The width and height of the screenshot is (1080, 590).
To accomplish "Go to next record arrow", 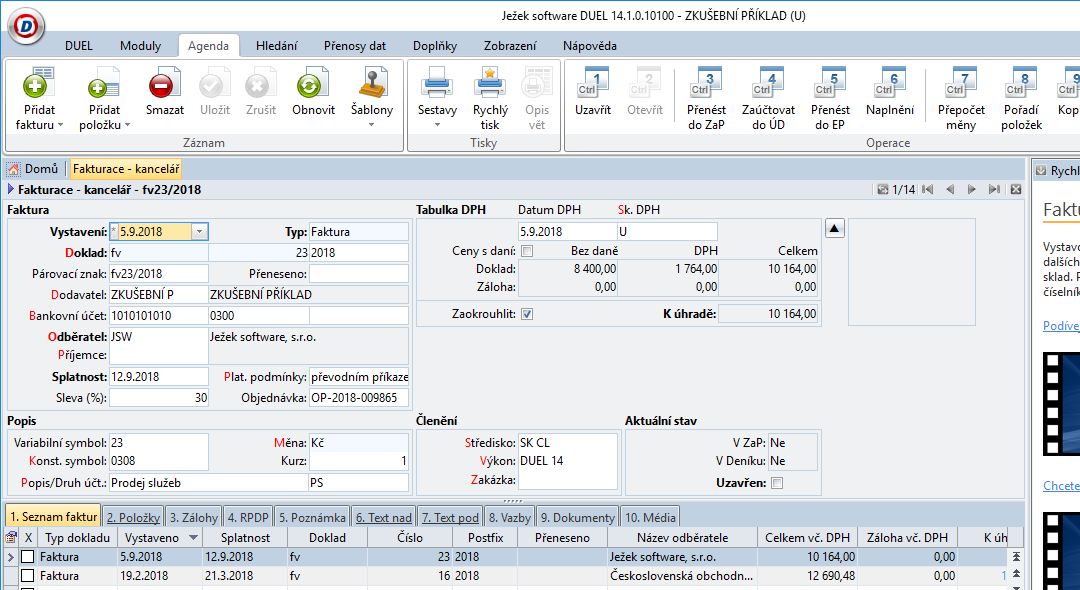I will (971, 189).
